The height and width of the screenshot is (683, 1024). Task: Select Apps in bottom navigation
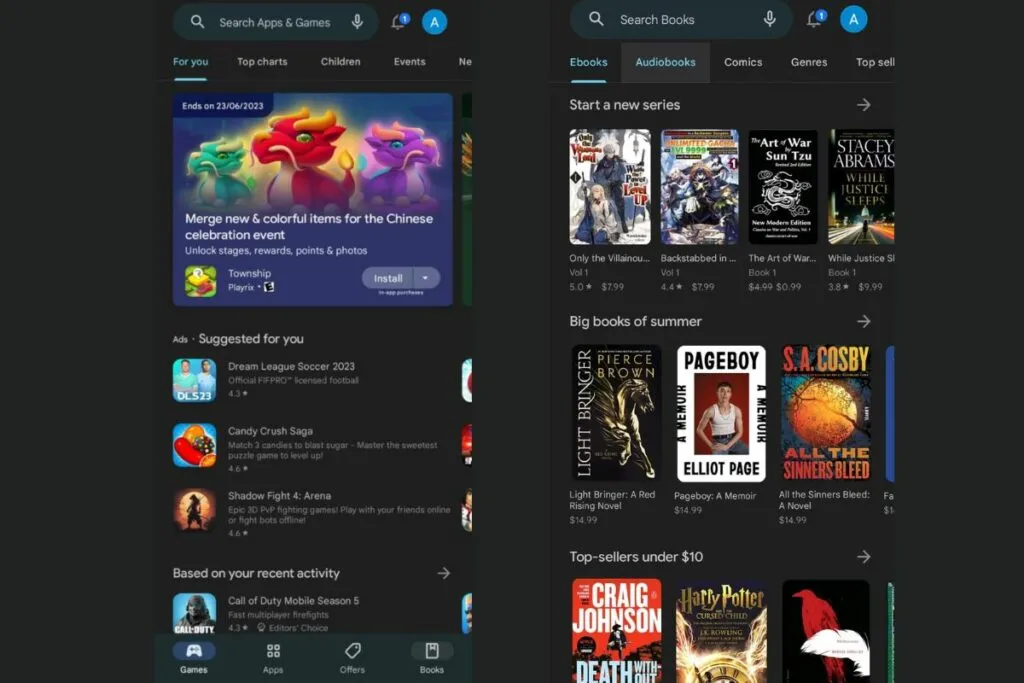click(273, 658)
